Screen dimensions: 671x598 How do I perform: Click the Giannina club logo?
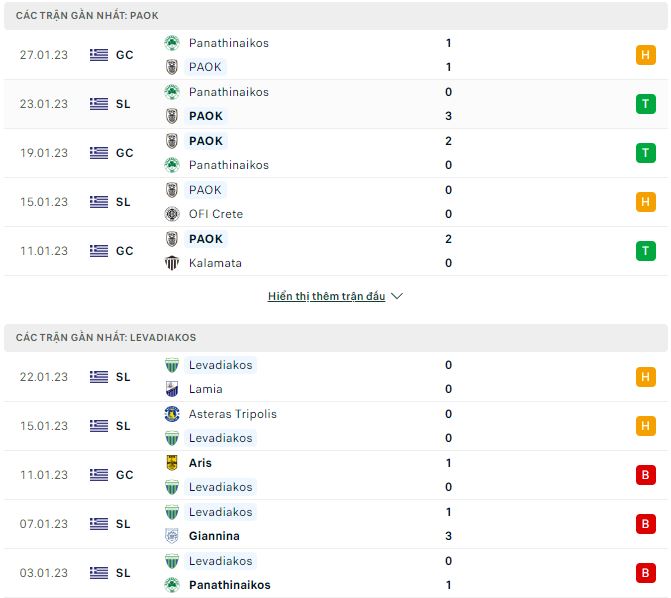click(x=171, y=536)
